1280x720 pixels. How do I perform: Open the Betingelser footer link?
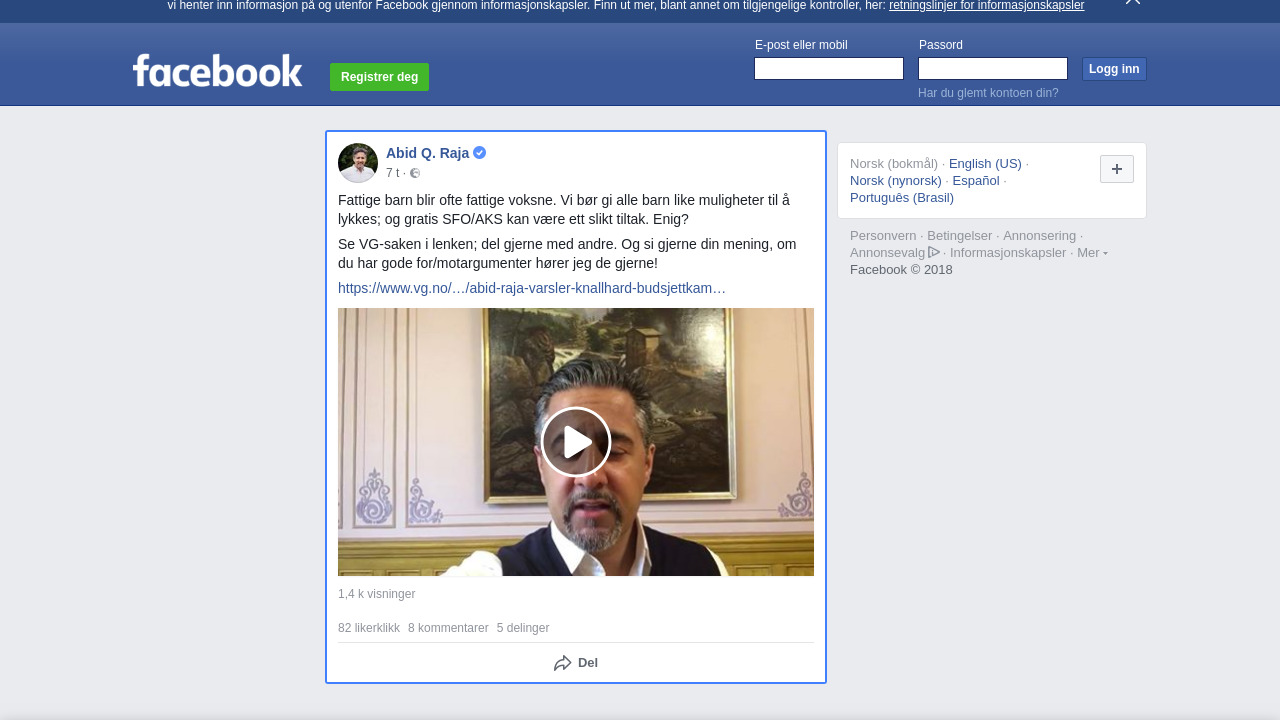point(960,236)
